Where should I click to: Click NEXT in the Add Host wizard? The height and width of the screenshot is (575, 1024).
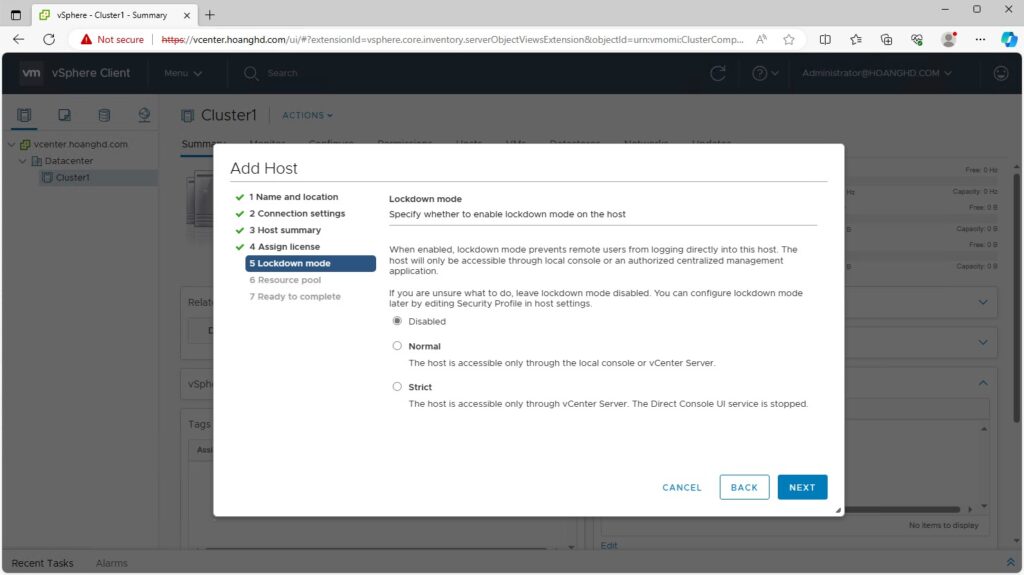click(x=802, y=487)
